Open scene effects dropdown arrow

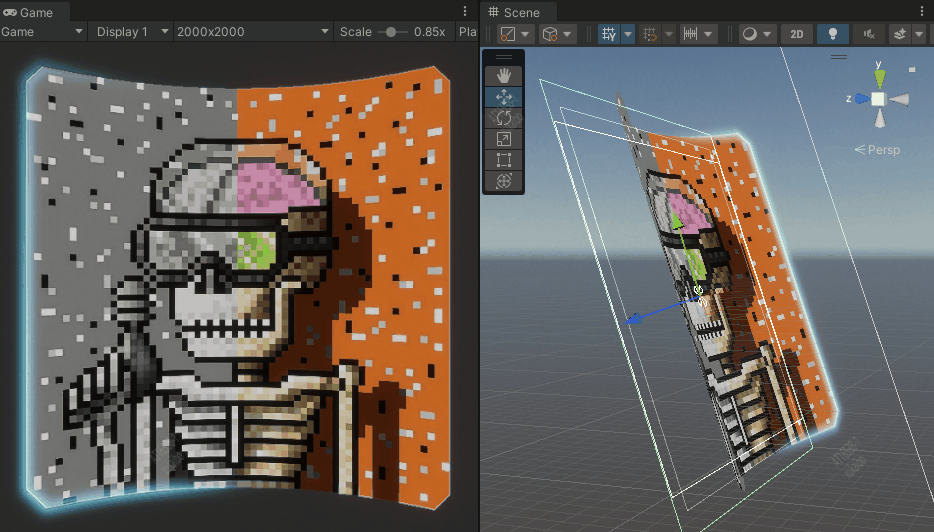919,34
